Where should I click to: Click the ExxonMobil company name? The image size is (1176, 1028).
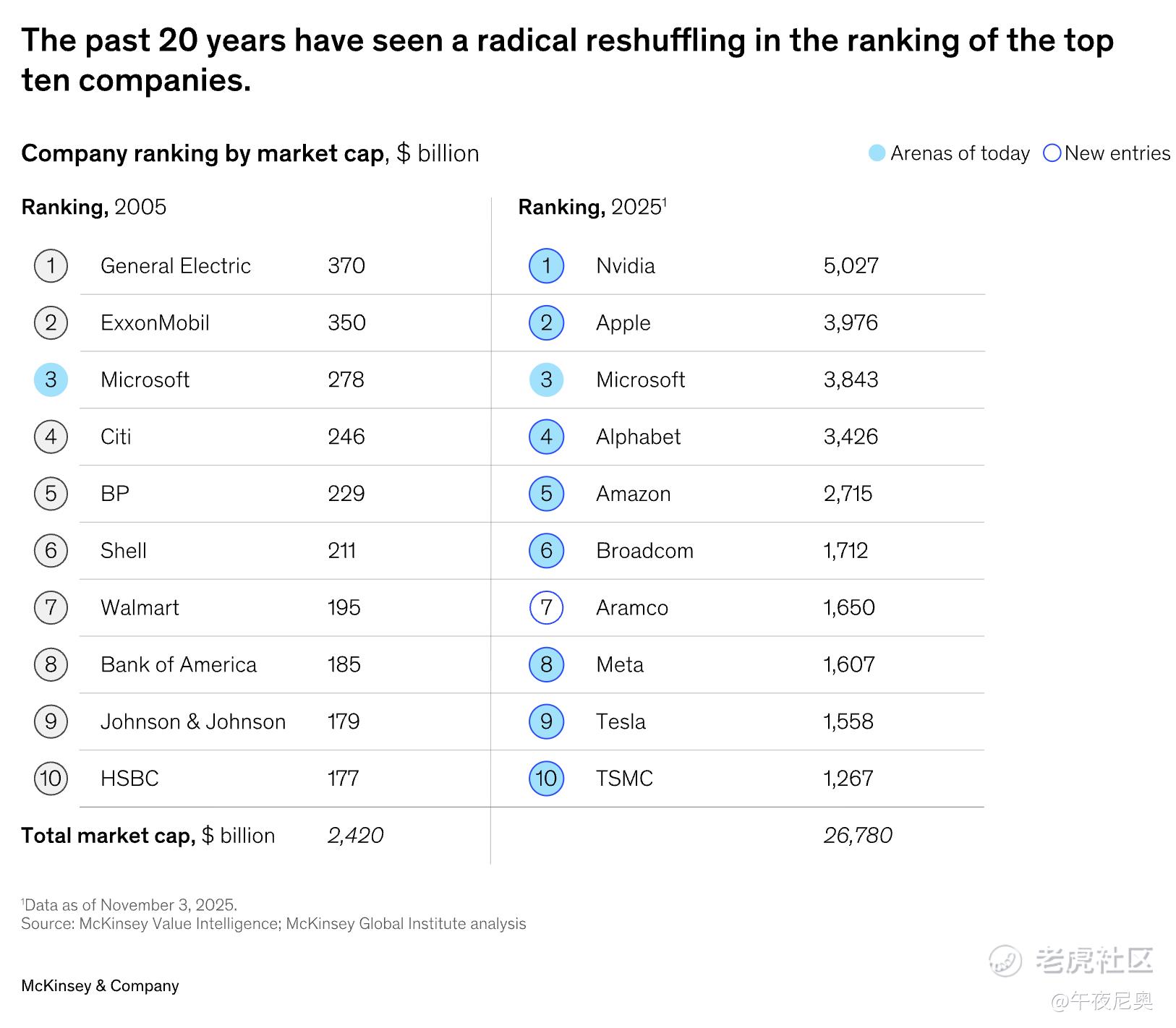coord(155,323)
